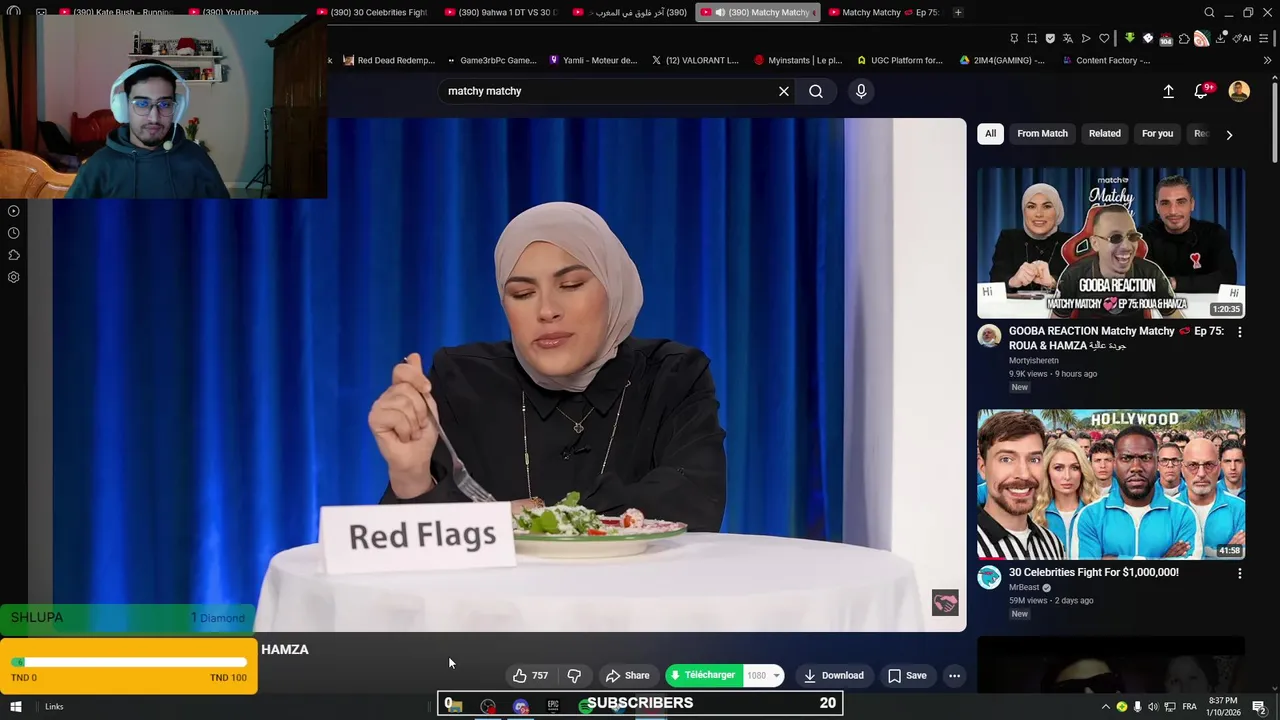This screenshot has height=720, width=1280.
Task: Clear the "matchy matchy" search text
Action: pyautogui.click(x=784, y=91)
